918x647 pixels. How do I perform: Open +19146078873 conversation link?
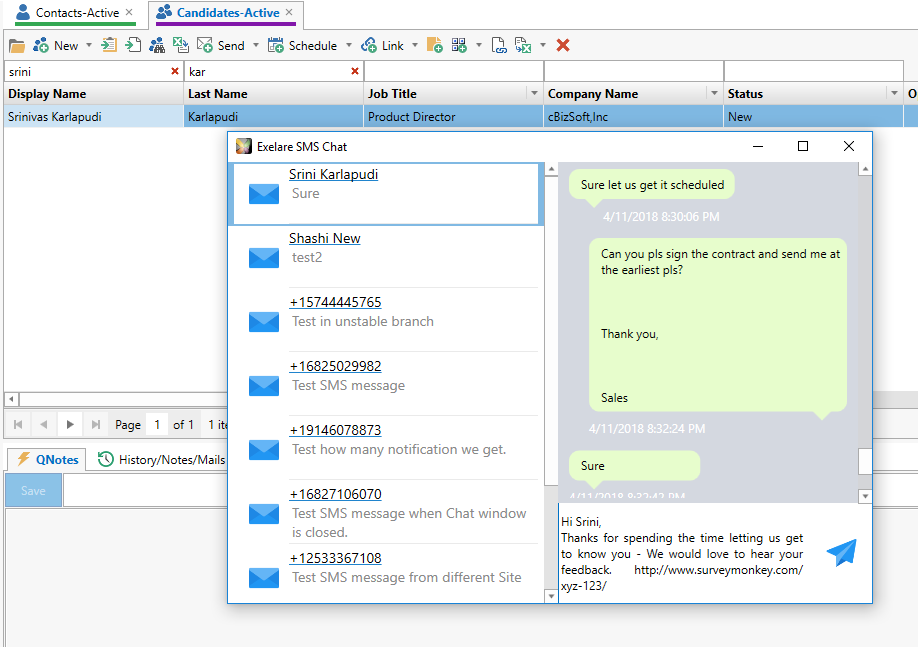tap(335, 430)
